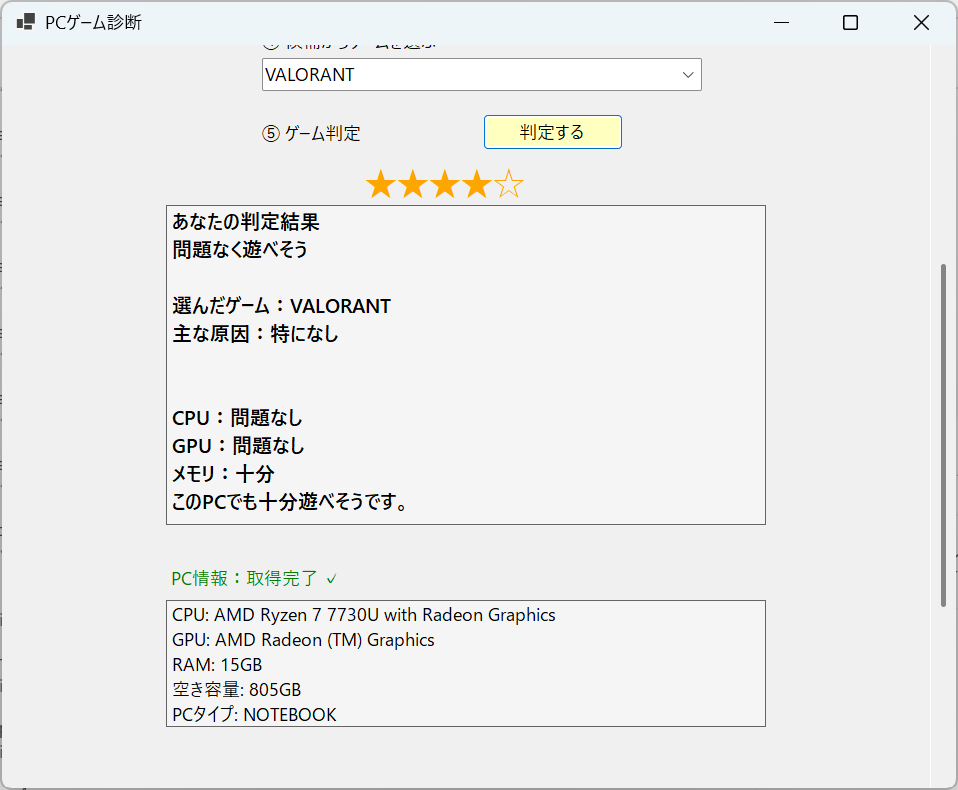Screen dimensions: 958x790
Task: Click the ⑤ ゲーム判定 label
Action: point(311,133)
